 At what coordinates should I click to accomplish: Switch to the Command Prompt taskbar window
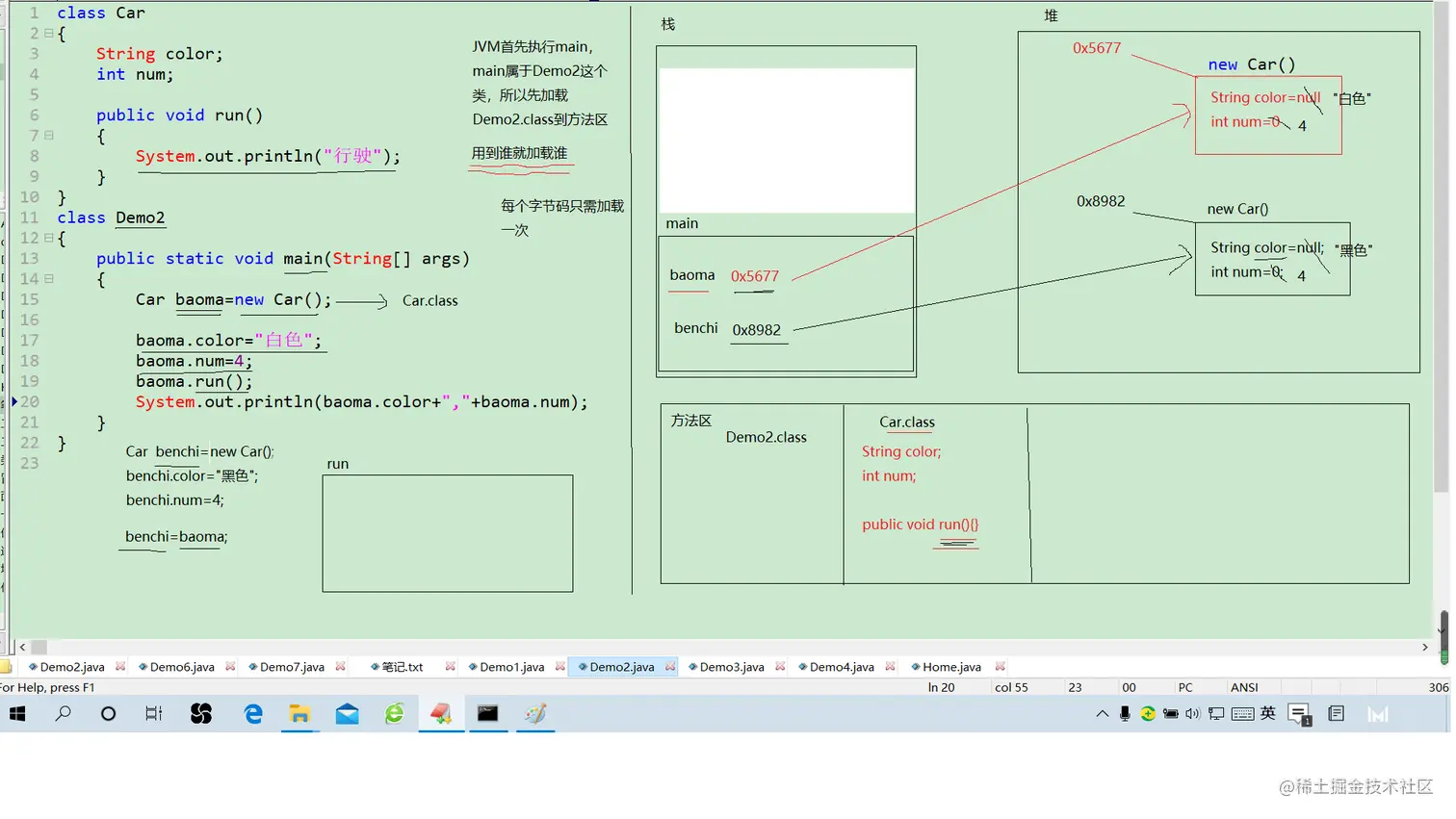tap(488, 714)
